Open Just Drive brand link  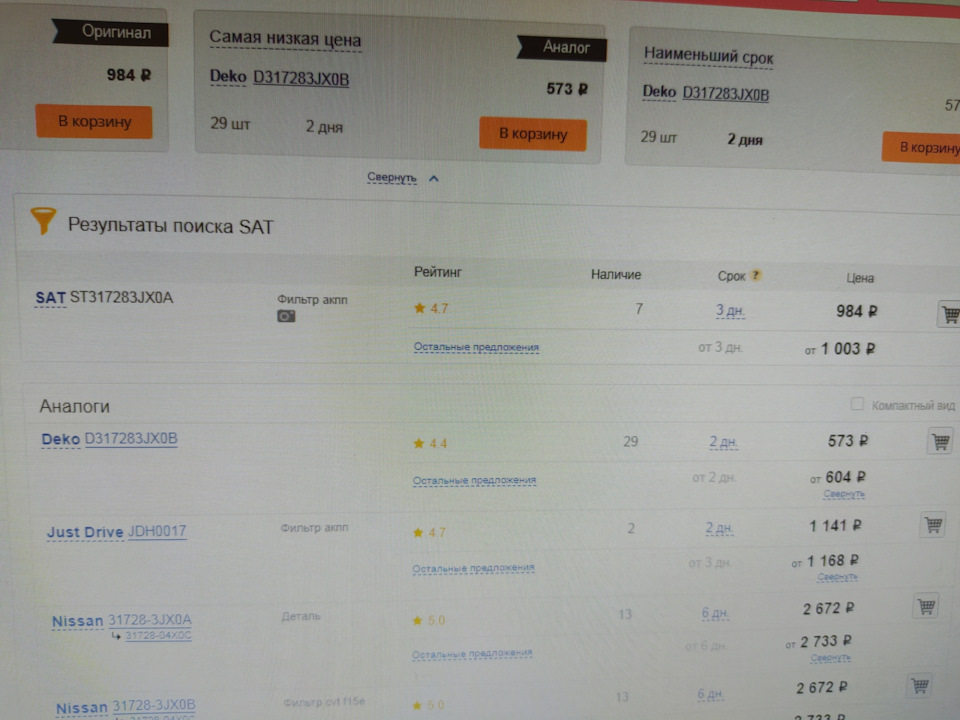pos(85,532)
